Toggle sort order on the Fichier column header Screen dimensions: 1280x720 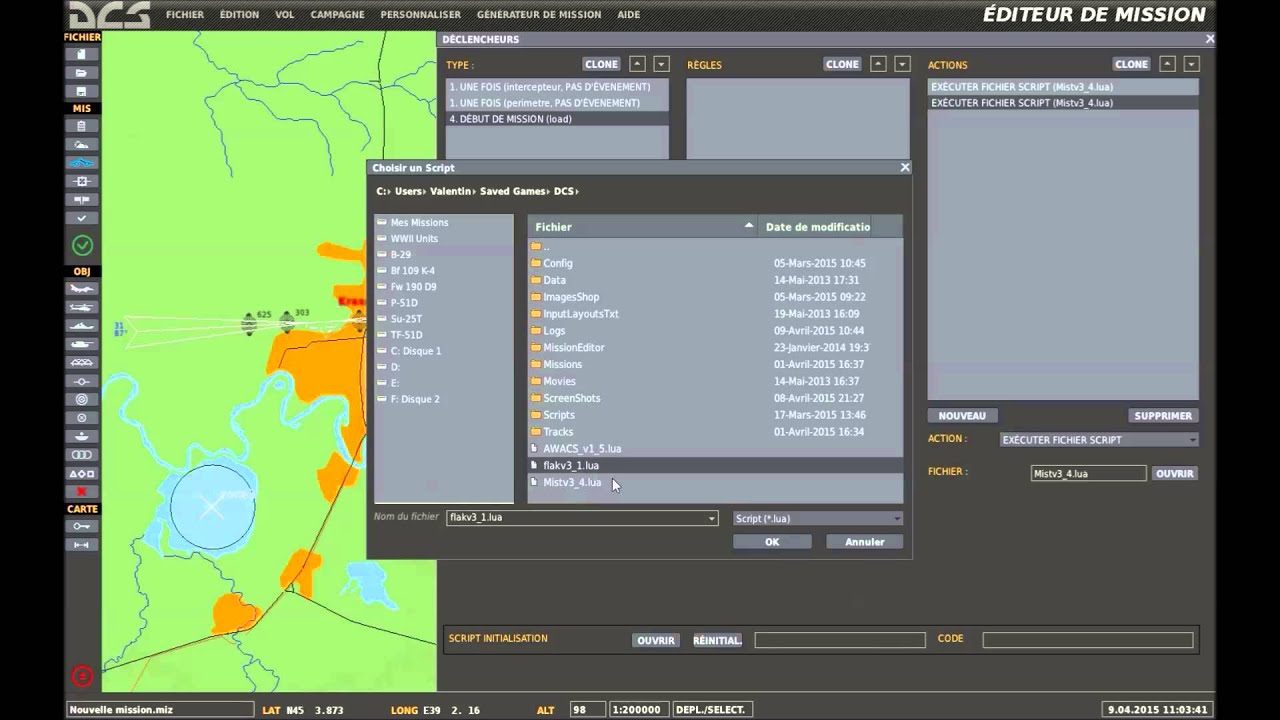pos(643,227)
